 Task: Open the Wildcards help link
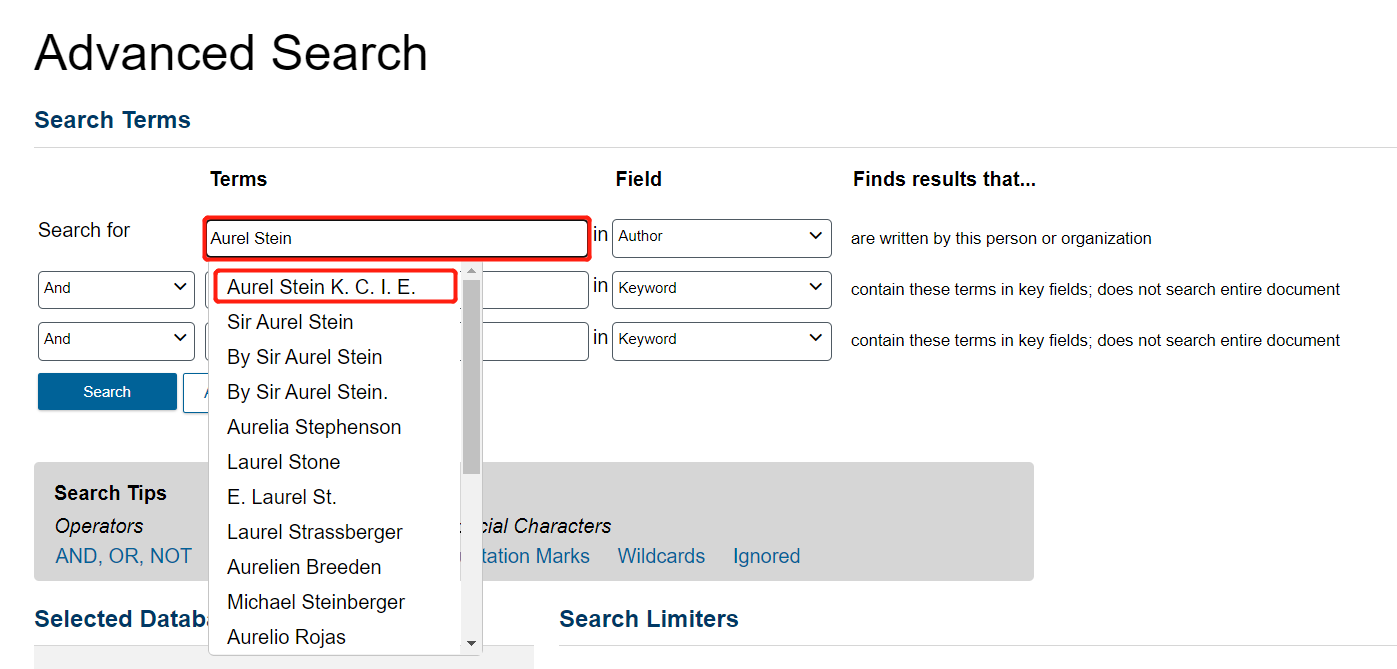(x=661, y=556)
